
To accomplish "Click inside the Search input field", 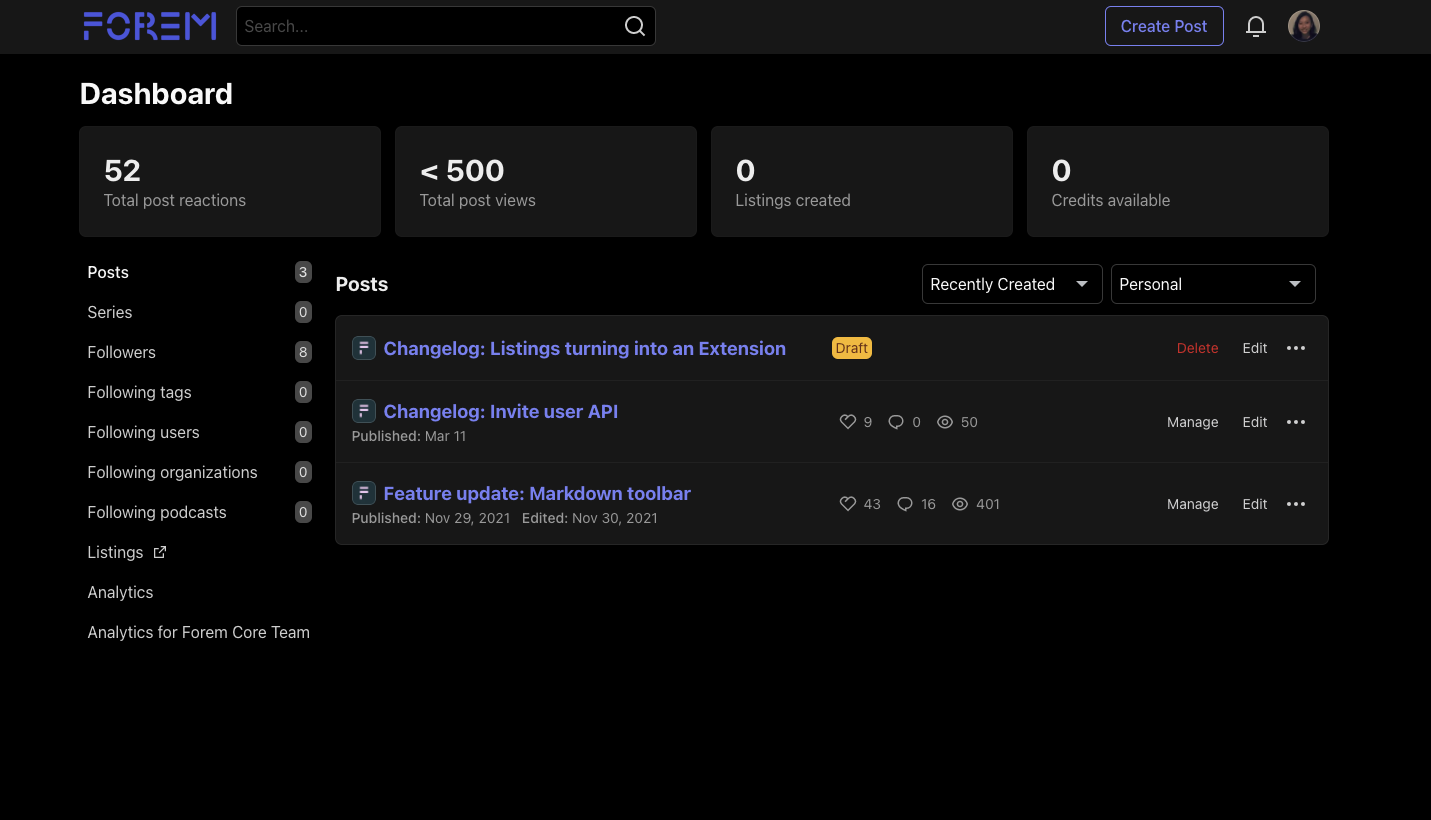I will pyautogui.click(x=430, y=26).
